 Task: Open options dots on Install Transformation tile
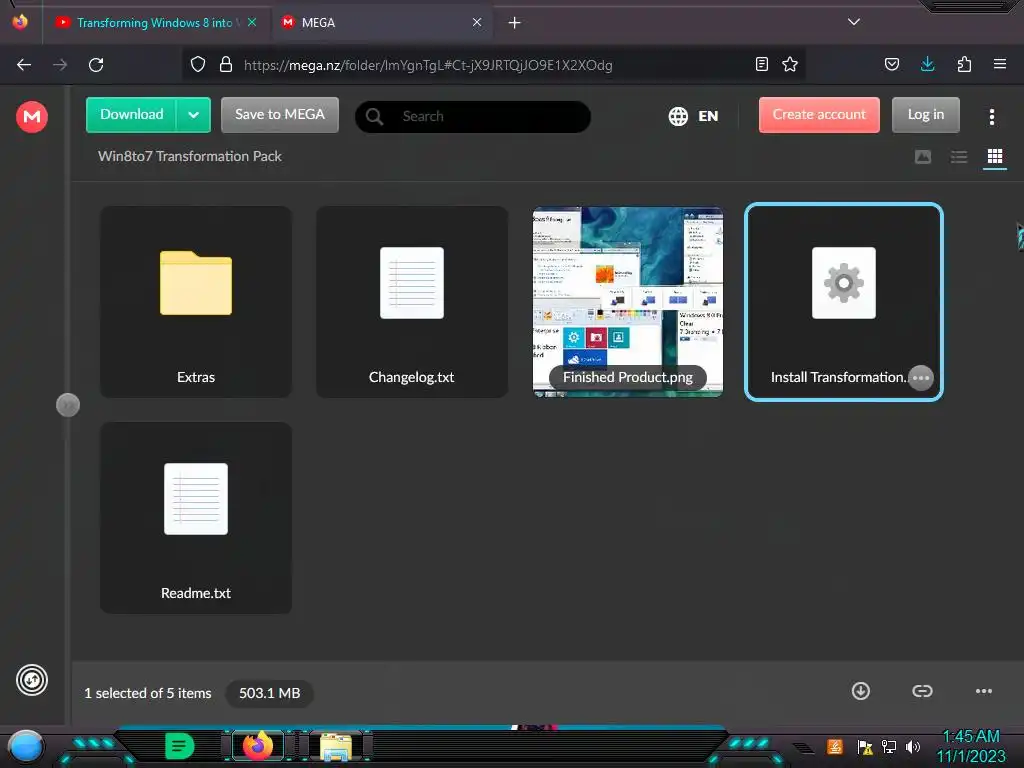tap(921, 377)
